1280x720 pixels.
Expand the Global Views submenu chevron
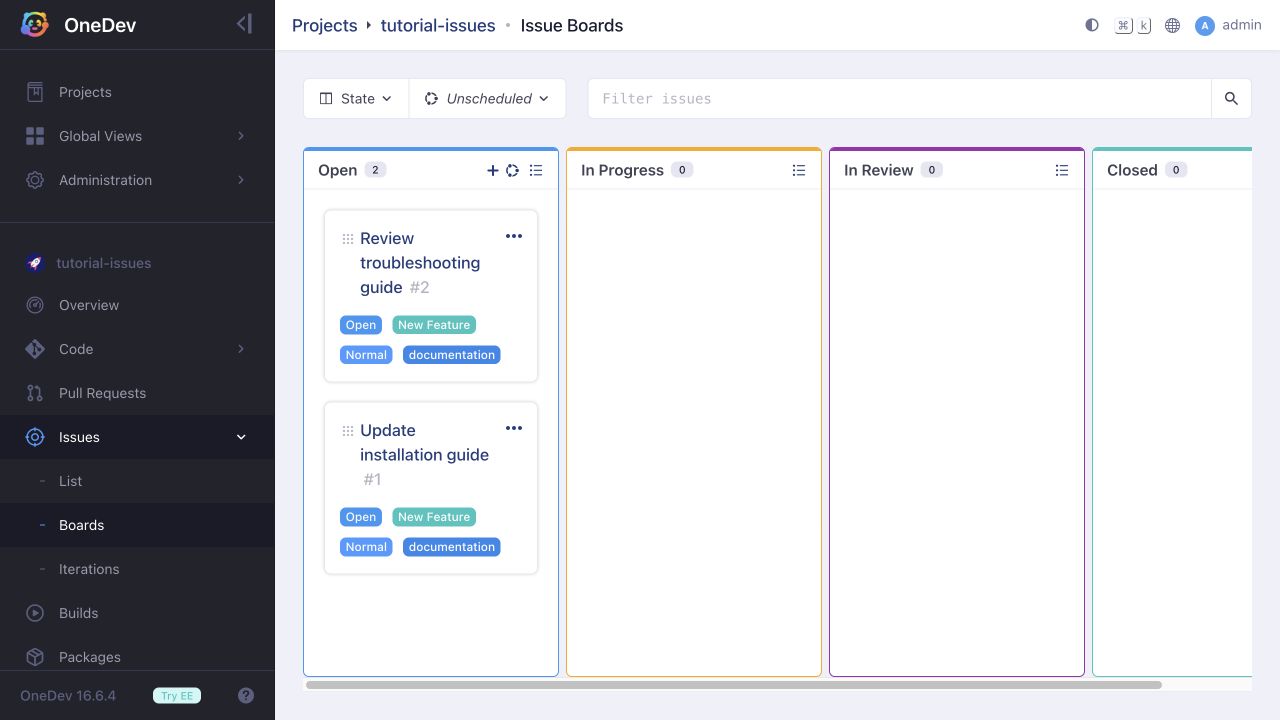pyautogui.click(x=241, y=136)
